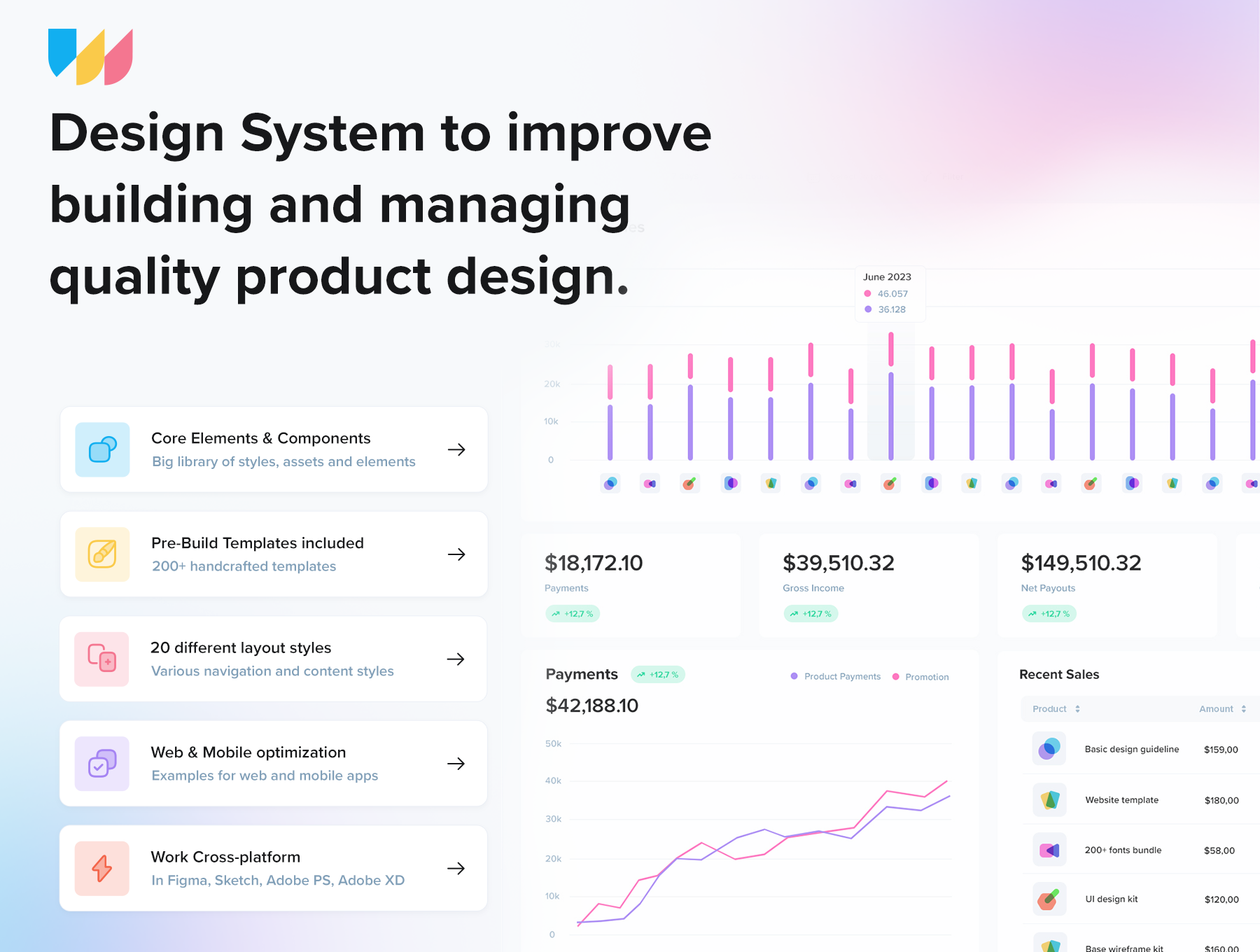
Task: Click third product icon under bar chart
Action: point(689,483)
